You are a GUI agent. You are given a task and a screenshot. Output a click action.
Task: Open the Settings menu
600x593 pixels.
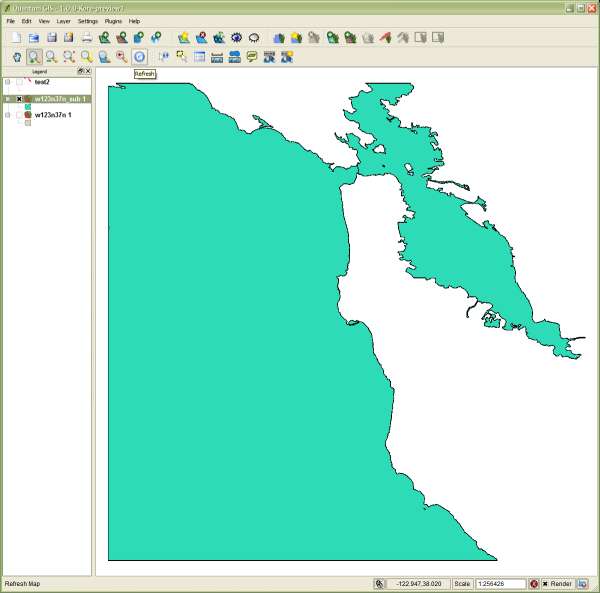click(x=88, y=21)
